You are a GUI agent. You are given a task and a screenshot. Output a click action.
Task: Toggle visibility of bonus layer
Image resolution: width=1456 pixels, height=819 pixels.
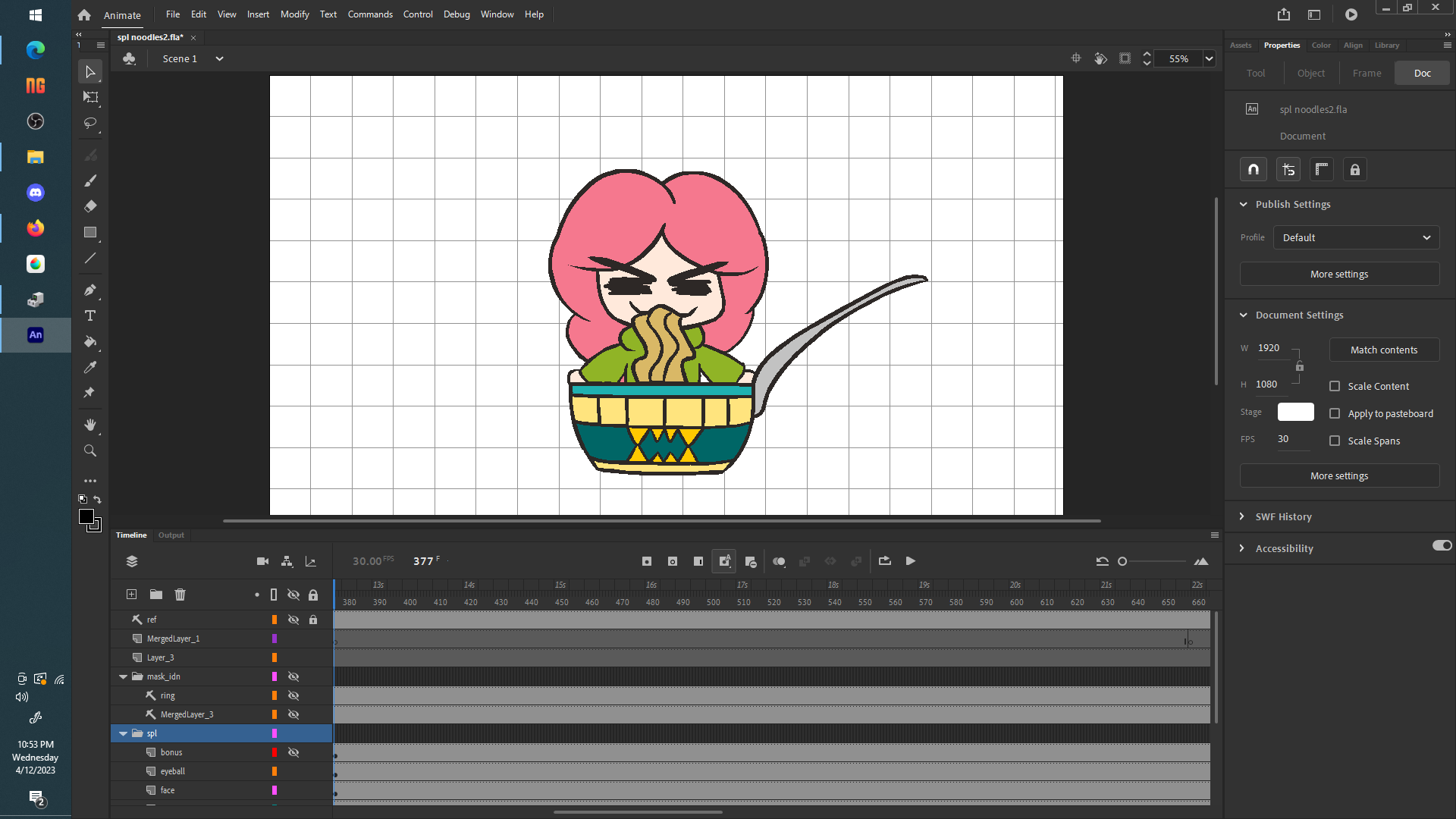coord(293,752)
